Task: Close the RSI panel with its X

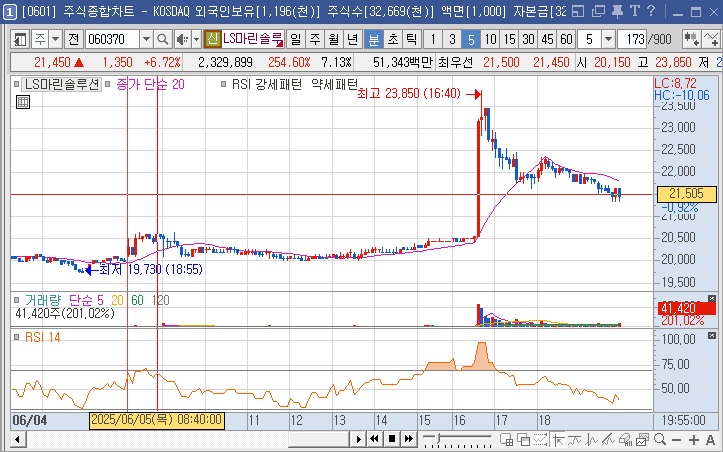Action: [712, 335]
